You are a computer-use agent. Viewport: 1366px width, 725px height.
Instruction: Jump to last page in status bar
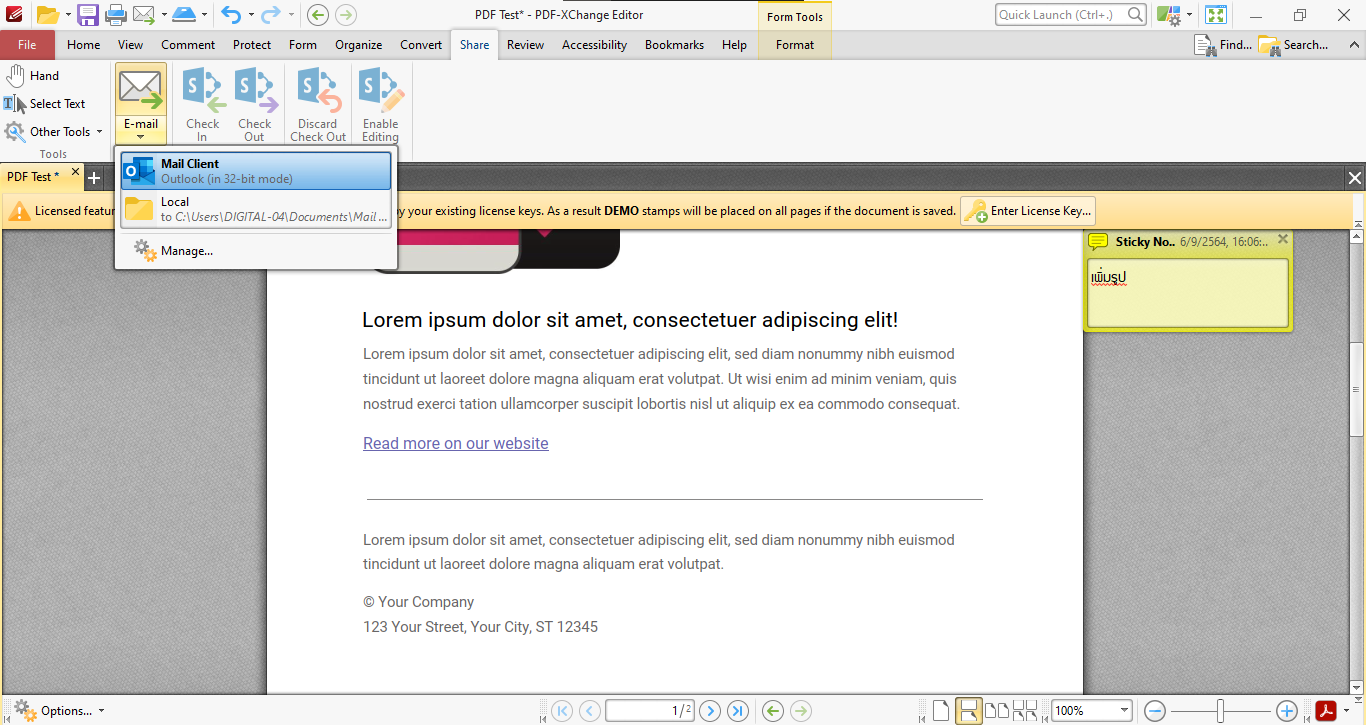click(738, 711)
